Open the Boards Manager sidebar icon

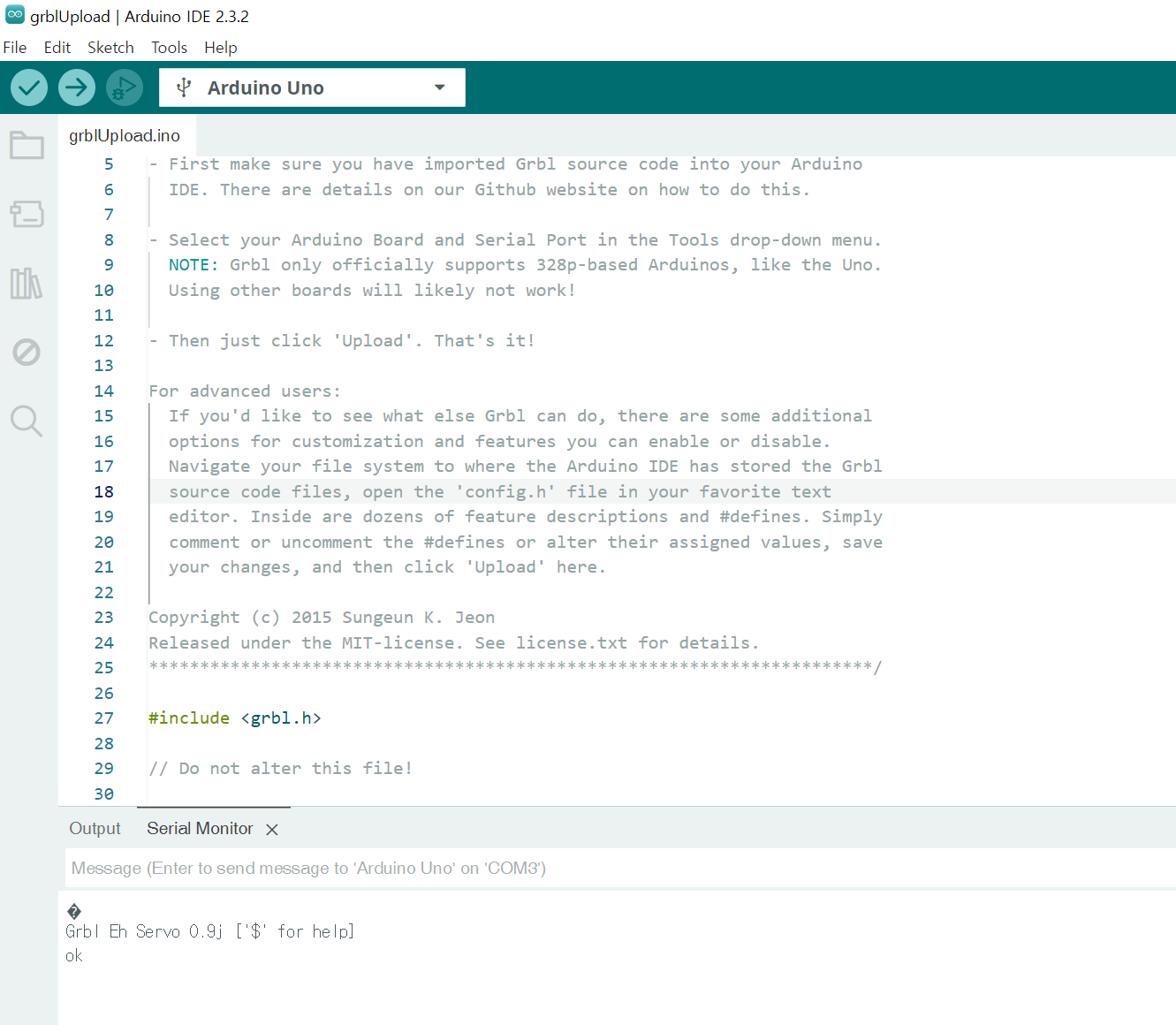pyautogui.click(x=27, y=214)
